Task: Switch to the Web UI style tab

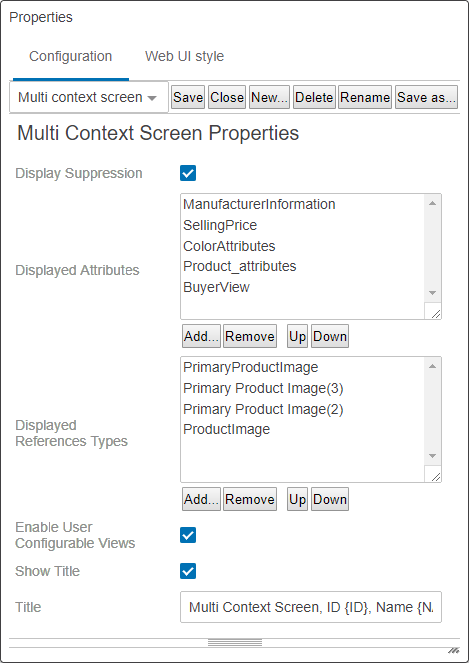Action: [184, 56]
